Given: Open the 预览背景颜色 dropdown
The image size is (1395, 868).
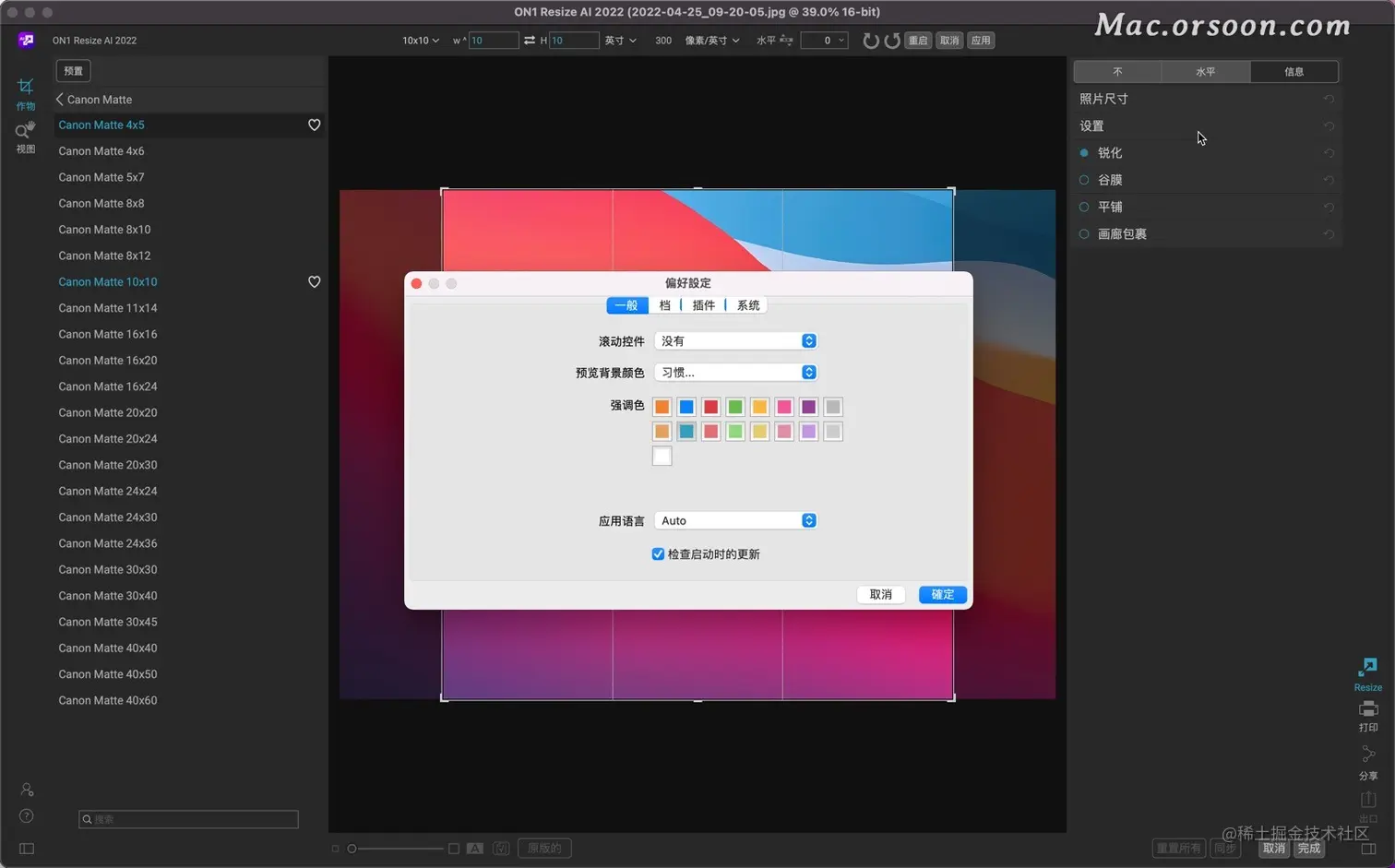Looking at the screenshot, I should coord(735,373).
